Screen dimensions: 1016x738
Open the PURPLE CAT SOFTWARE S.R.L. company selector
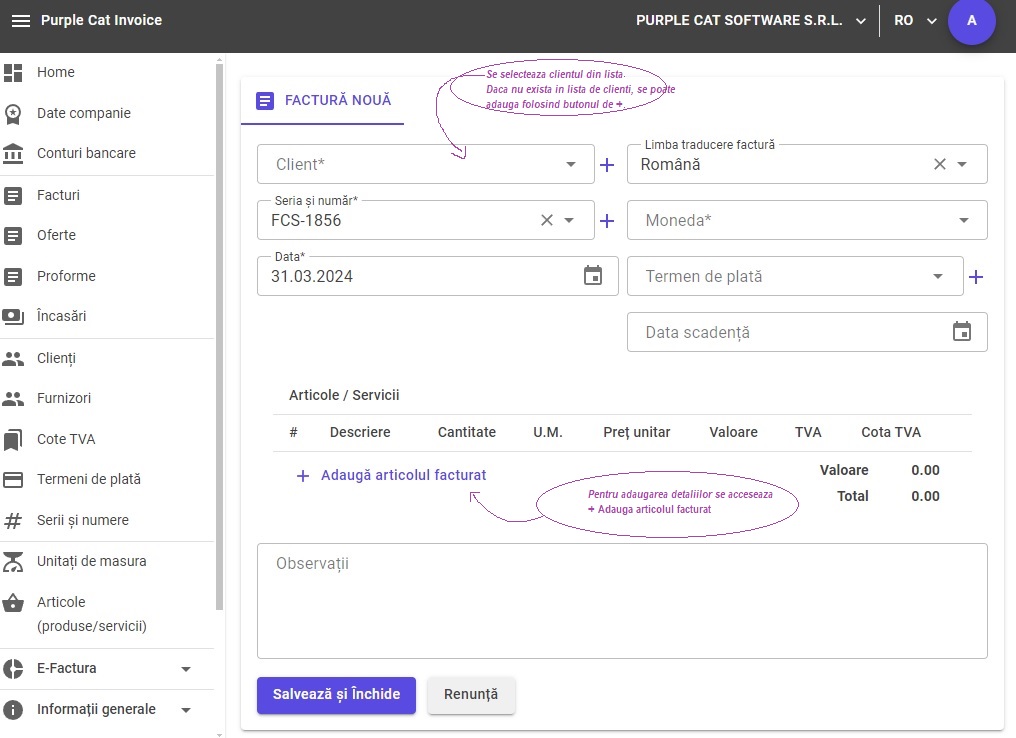(x=751, y=21)
